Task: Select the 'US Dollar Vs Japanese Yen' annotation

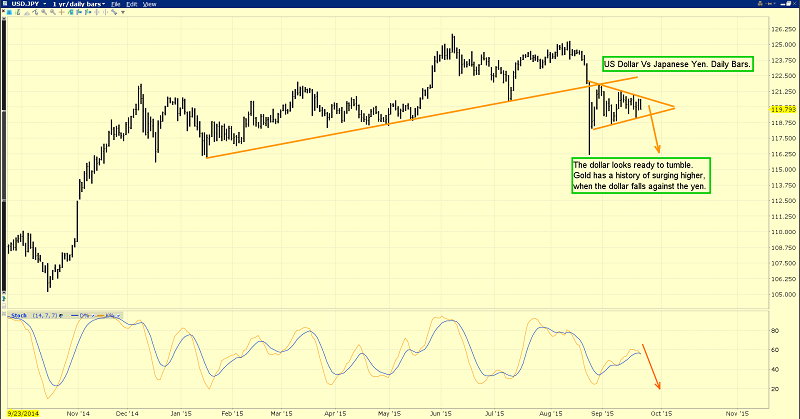Action: [x=678, y=64]
